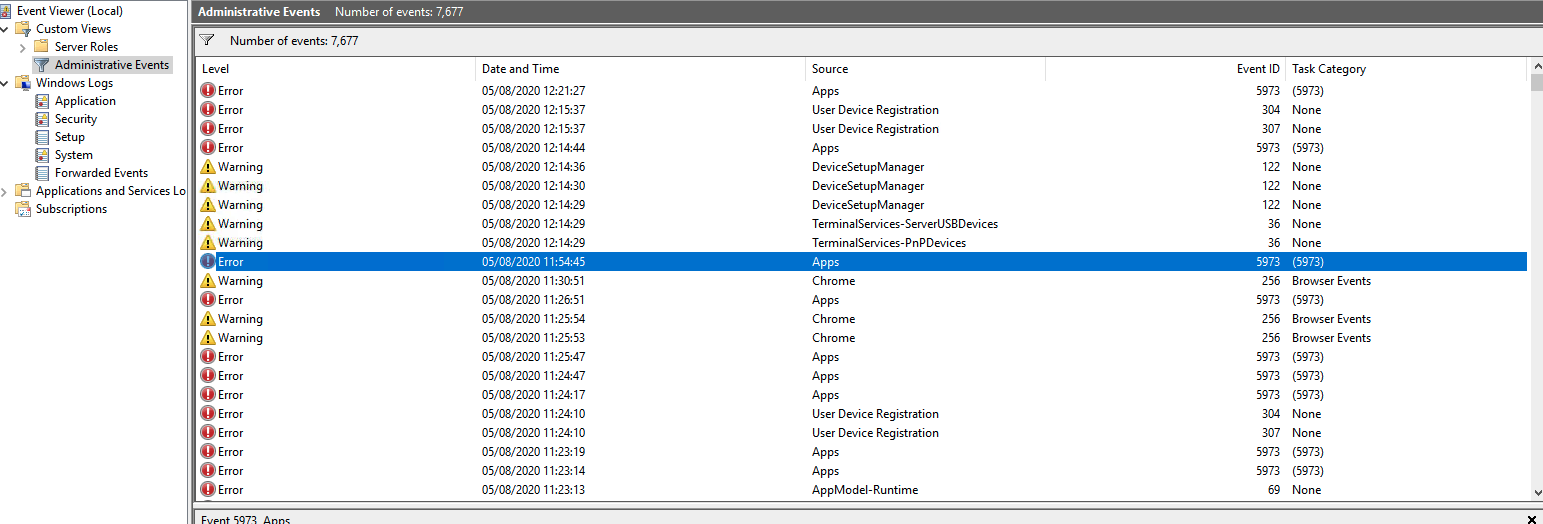The image size is (1543, 524).
Task: Select Subscriptions in the tree
Action: [x=71, y=209]
